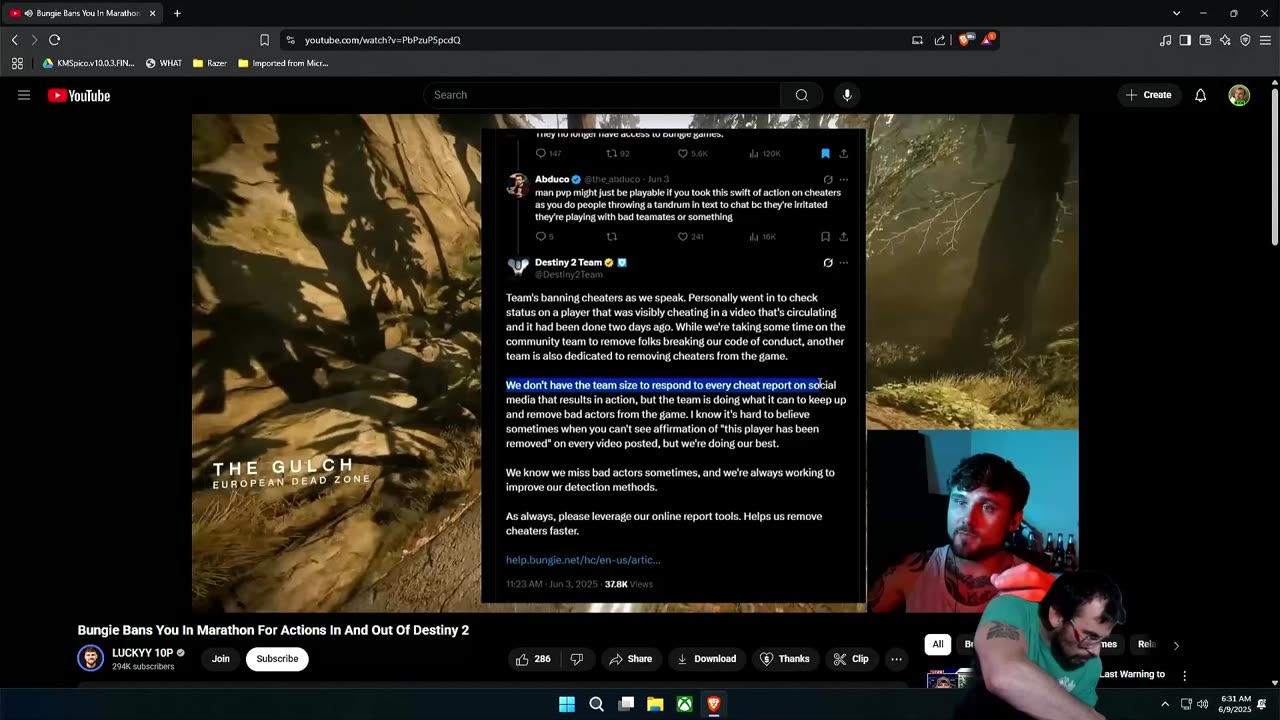Open the Task View taskbar icon

coord(626,704)
